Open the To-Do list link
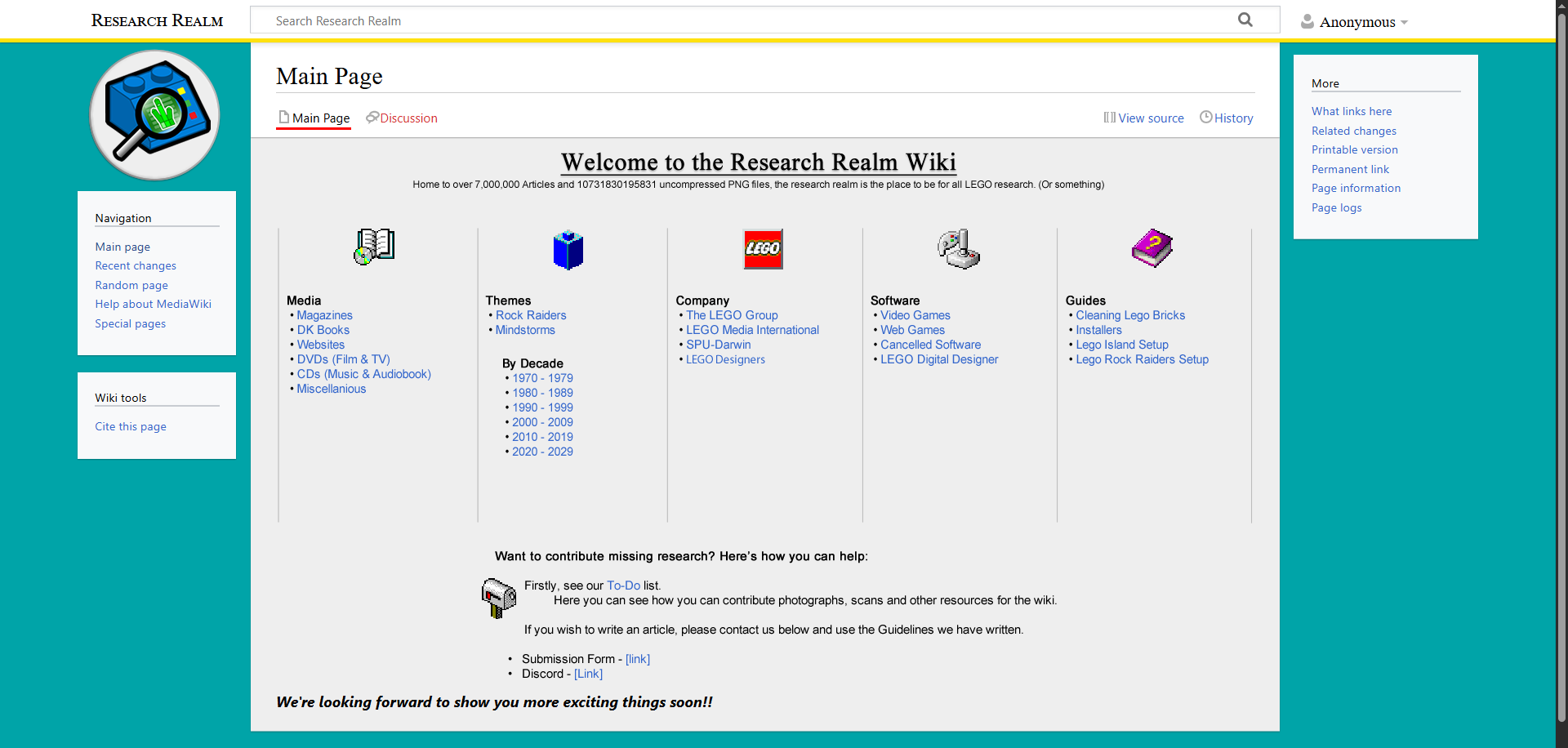 coord(623,585)
